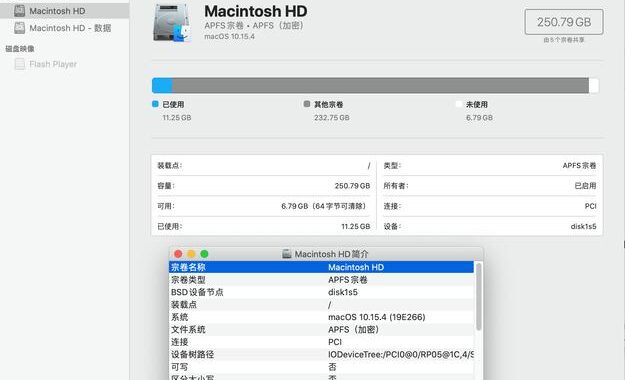The image size is (625, 380).
Task: Click the 250.79 GB capacity box
Action: (x=564, y=22)
